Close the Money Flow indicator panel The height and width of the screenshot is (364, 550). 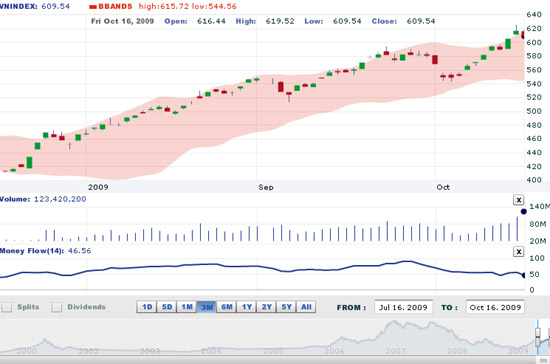tap(518, 251)
